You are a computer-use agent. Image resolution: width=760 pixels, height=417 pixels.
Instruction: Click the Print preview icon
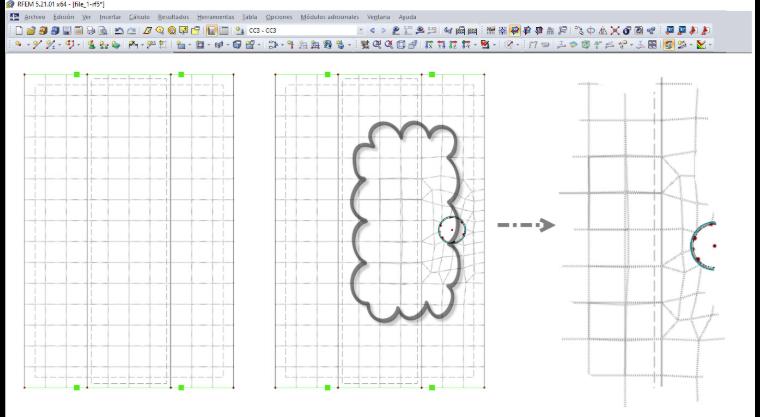pos(103,31)
